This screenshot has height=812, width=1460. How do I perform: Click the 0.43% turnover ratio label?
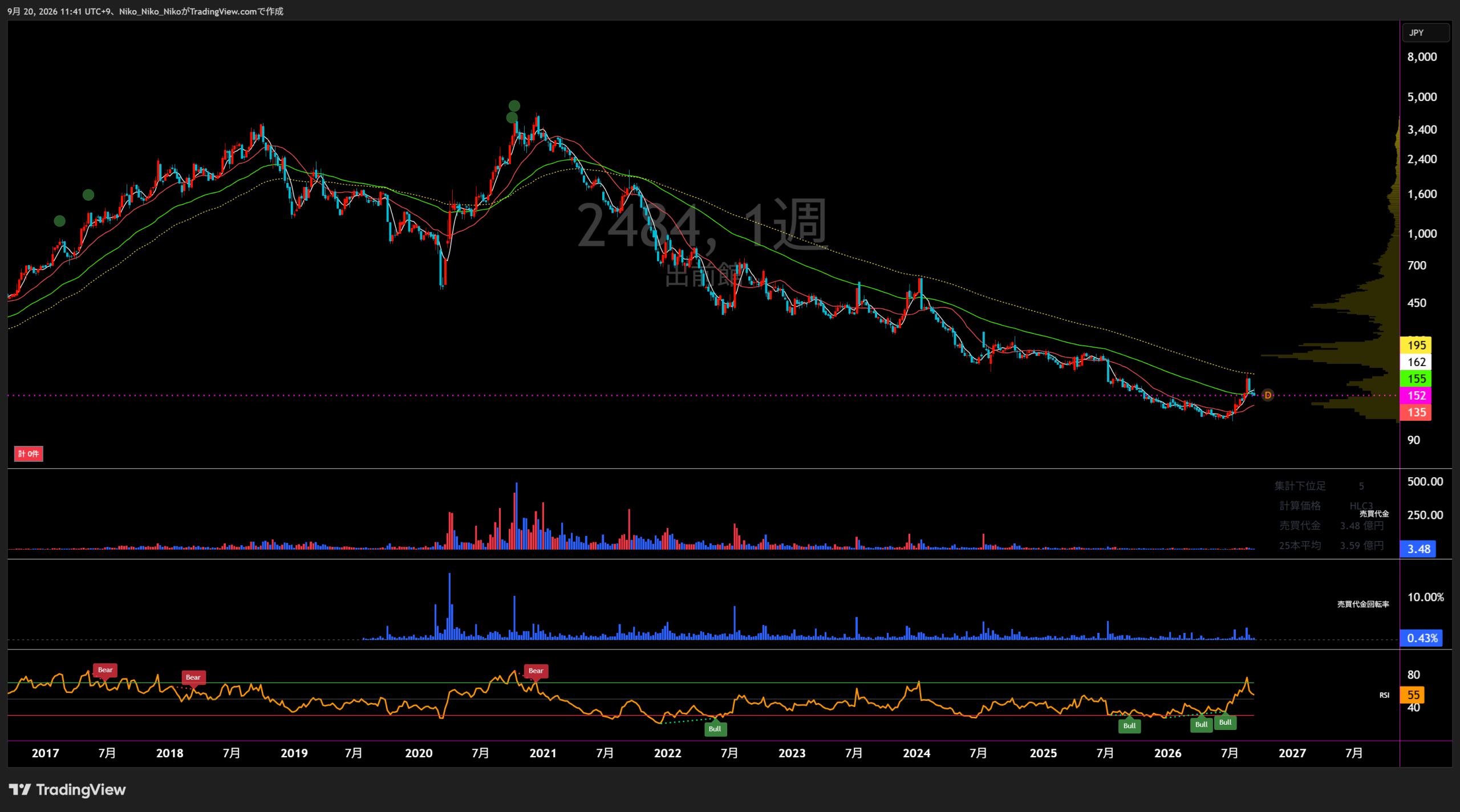pos(1422,638)
